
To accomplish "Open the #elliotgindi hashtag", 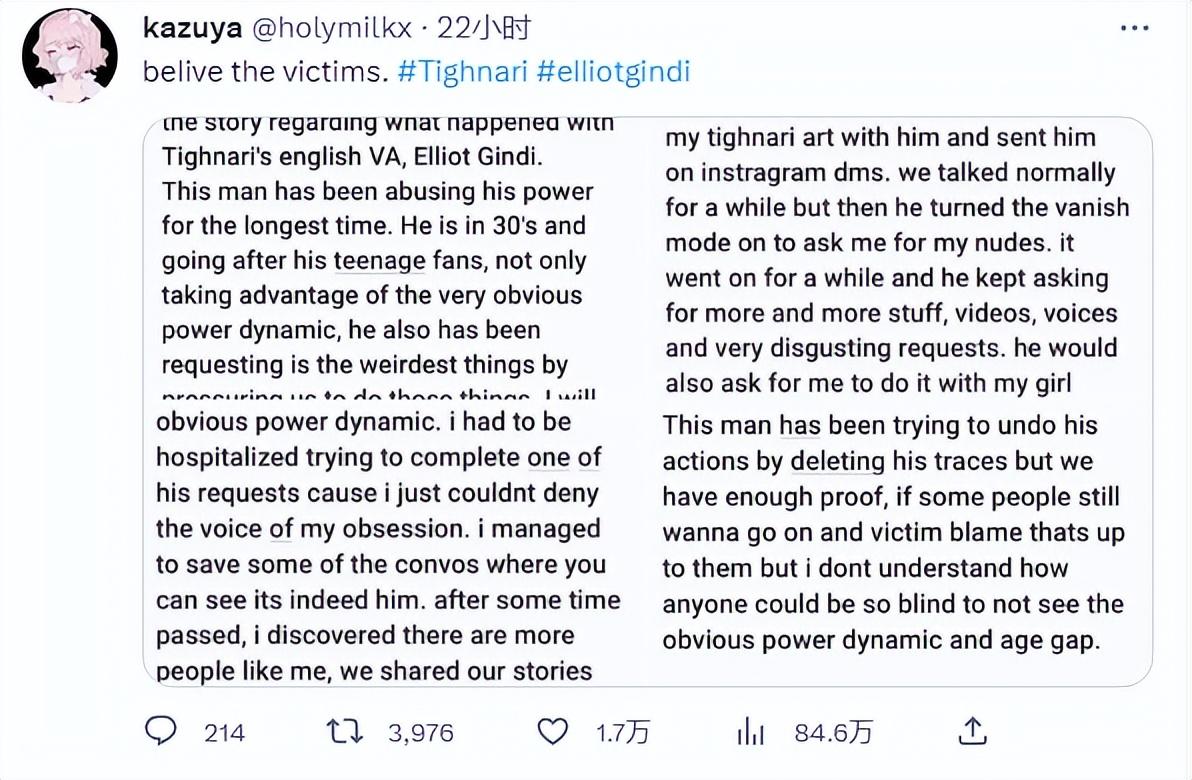I will (613, 72).
